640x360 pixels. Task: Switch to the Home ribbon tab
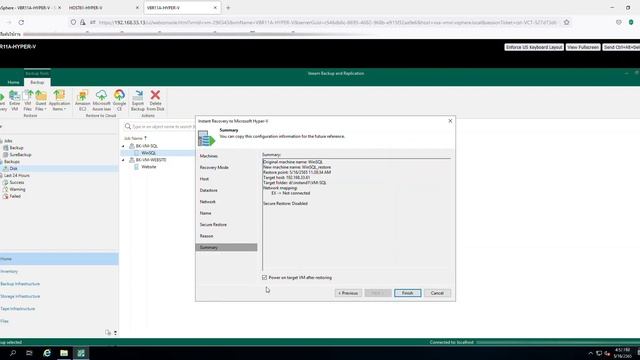(x=13, y=82)
